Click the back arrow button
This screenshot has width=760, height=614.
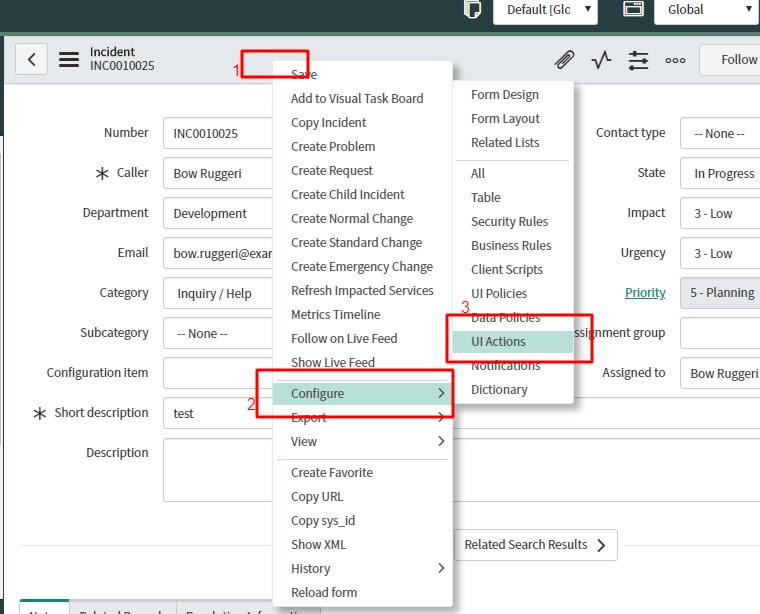coord(32,59)
